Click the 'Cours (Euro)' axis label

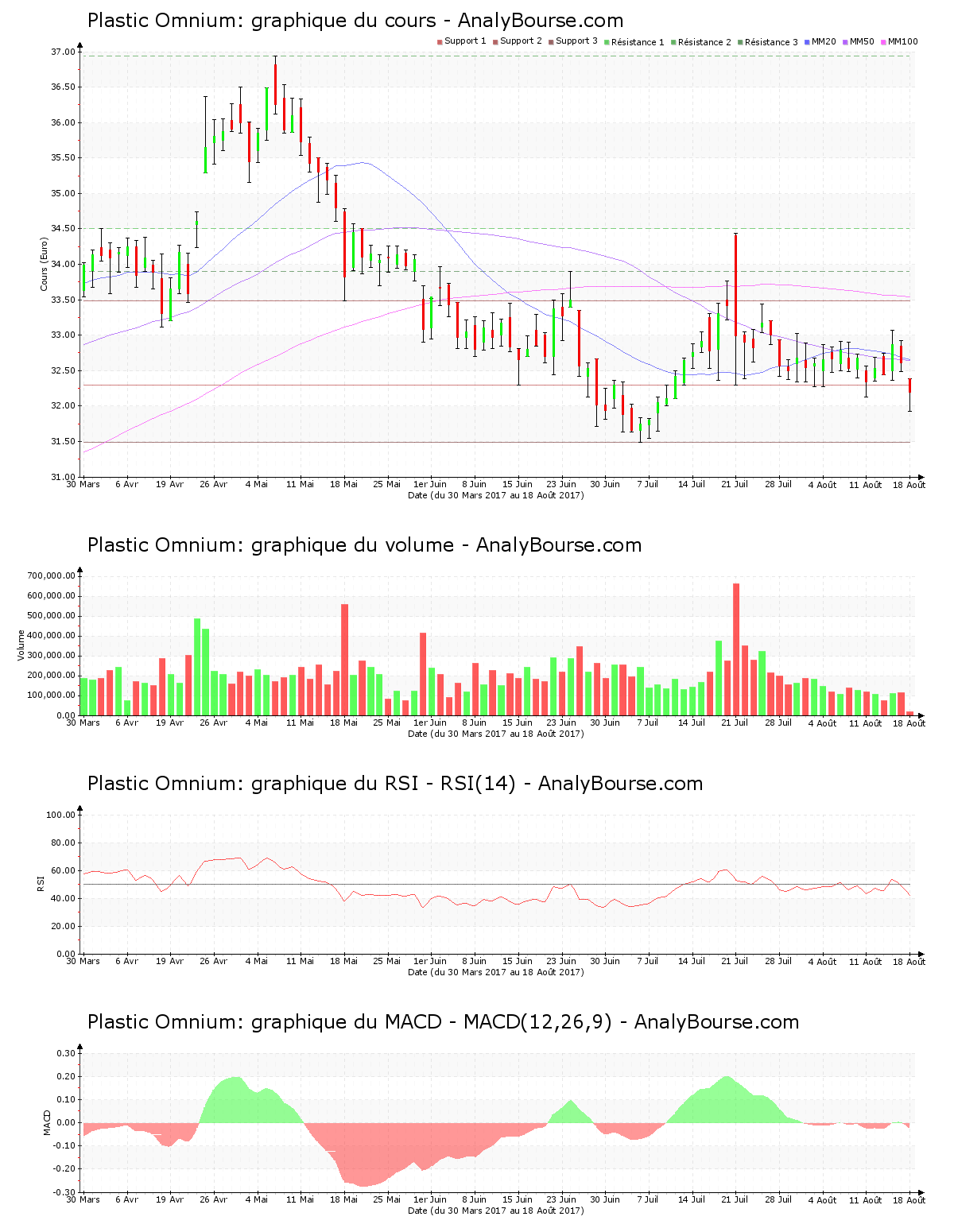tap(45, 264)
